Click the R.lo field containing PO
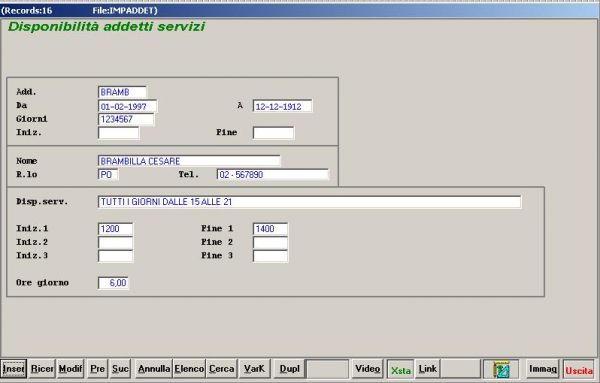Screen dimensions: 600x383 (x=108, y=174)
